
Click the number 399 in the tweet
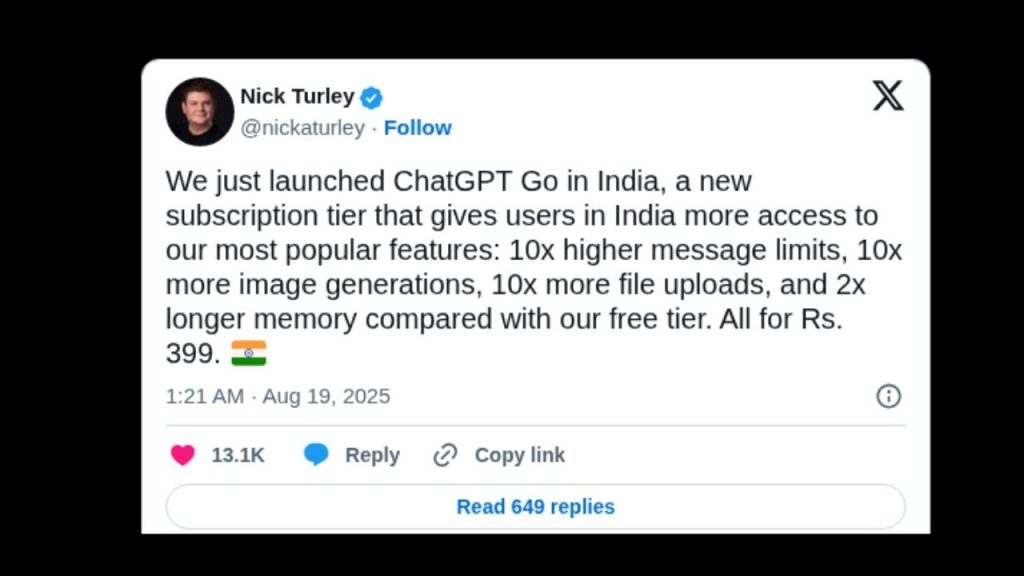190,353
